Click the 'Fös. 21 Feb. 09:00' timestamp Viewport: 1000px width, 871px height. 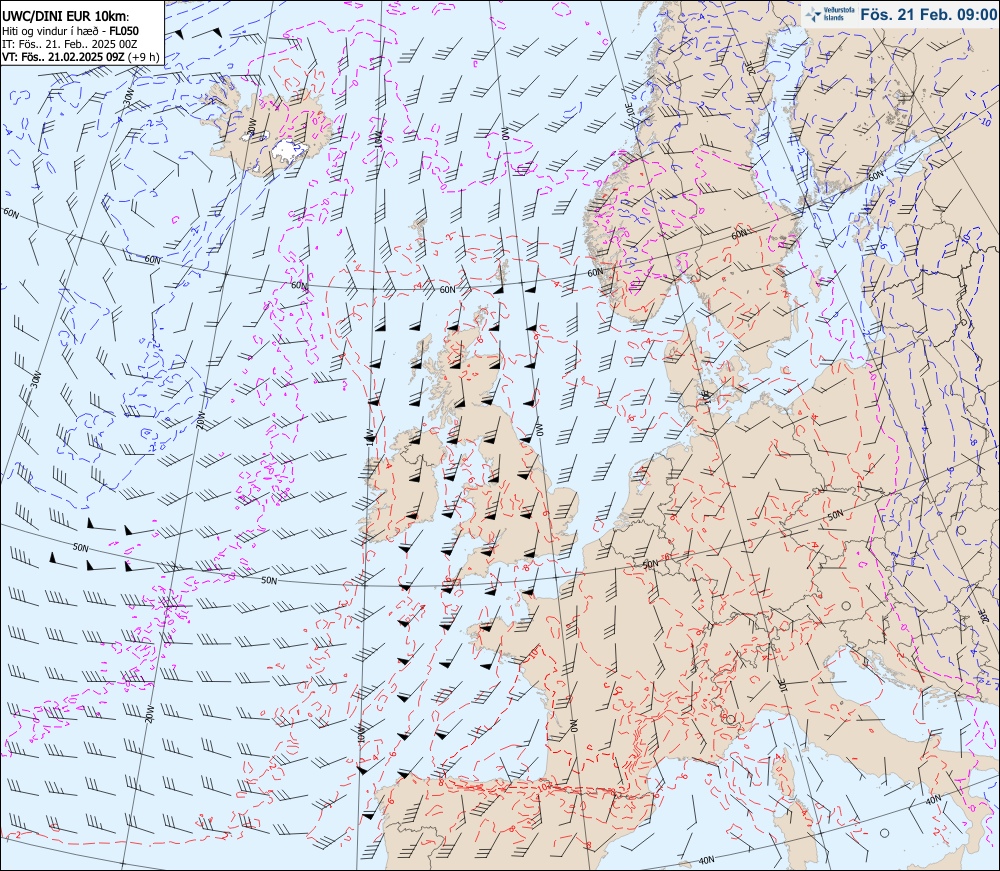coord(928,14)
